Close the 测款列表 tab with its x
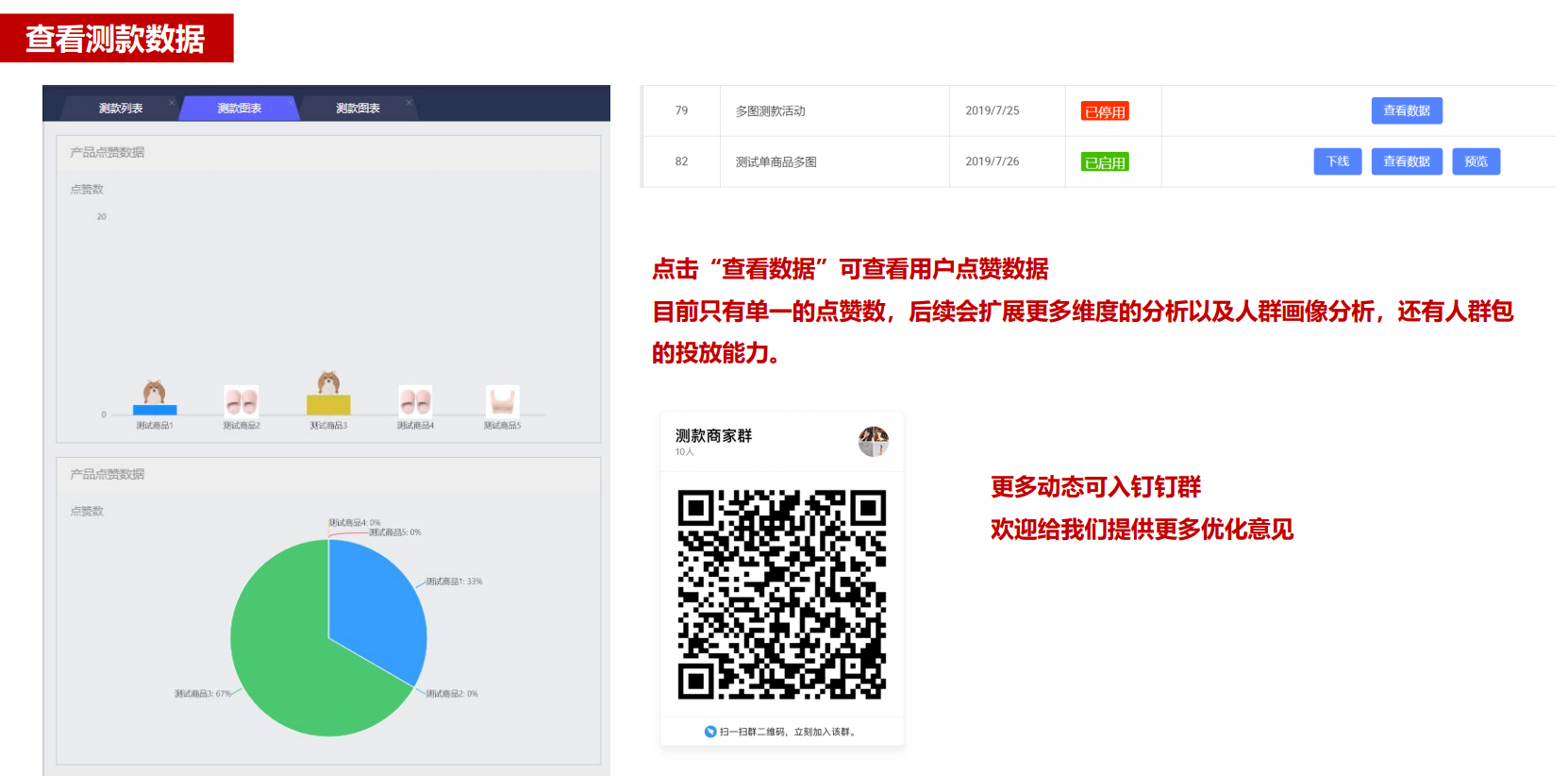The width and height of the screenshot is (1568, 776). (172, 102)
